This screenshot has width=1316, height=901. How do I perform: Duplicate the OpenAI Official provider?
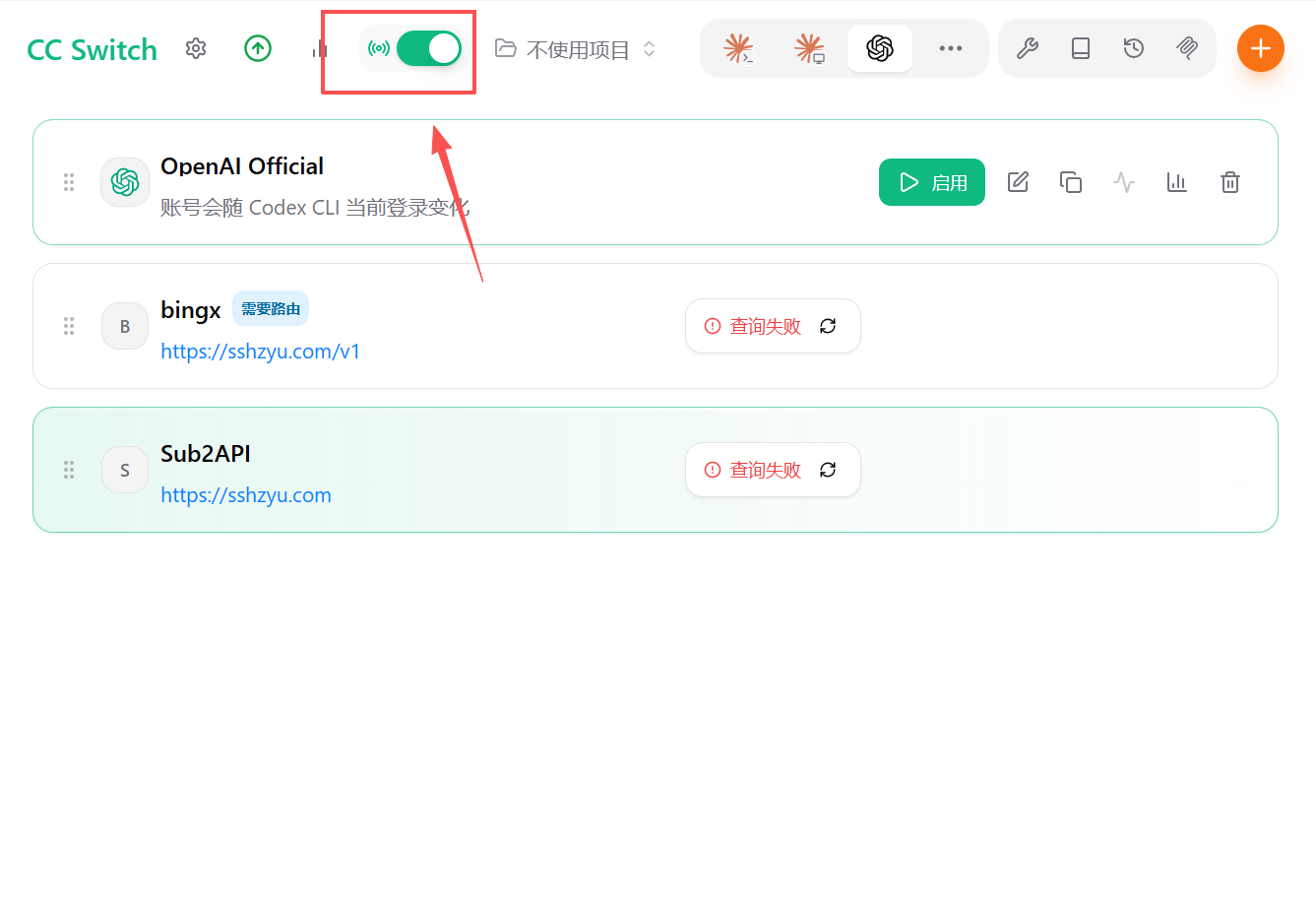pyautogui.click(x=1071, y=182)
